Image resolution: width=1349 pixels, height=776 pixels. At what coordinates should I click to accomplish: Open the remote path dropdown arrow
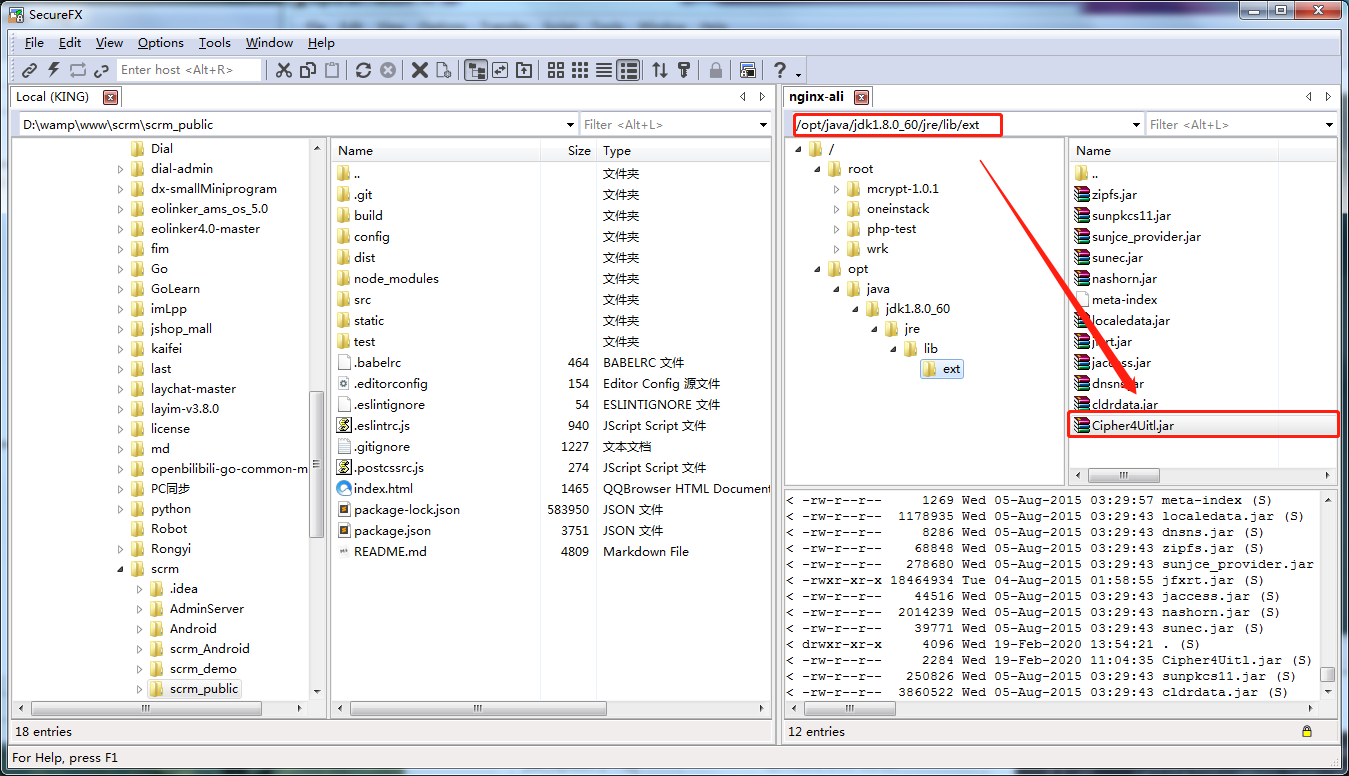[x=1136, y=125]
